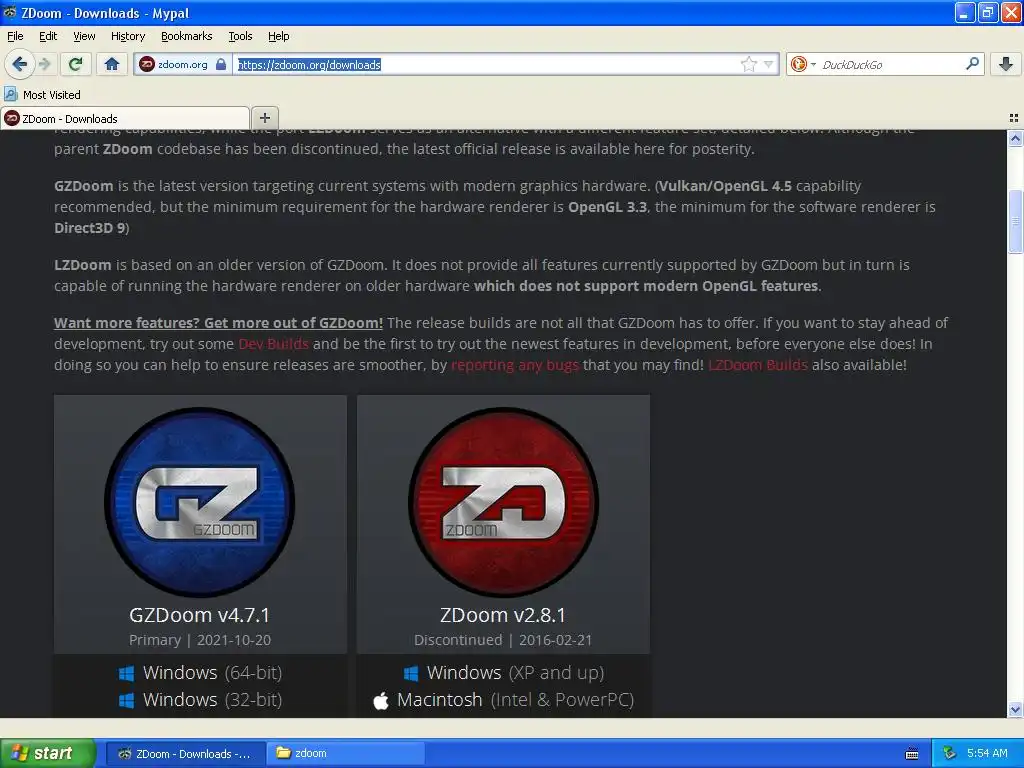Open the DuckDuckGo search engine selector
1024x768 pixels.
click(x=803, y=64)
